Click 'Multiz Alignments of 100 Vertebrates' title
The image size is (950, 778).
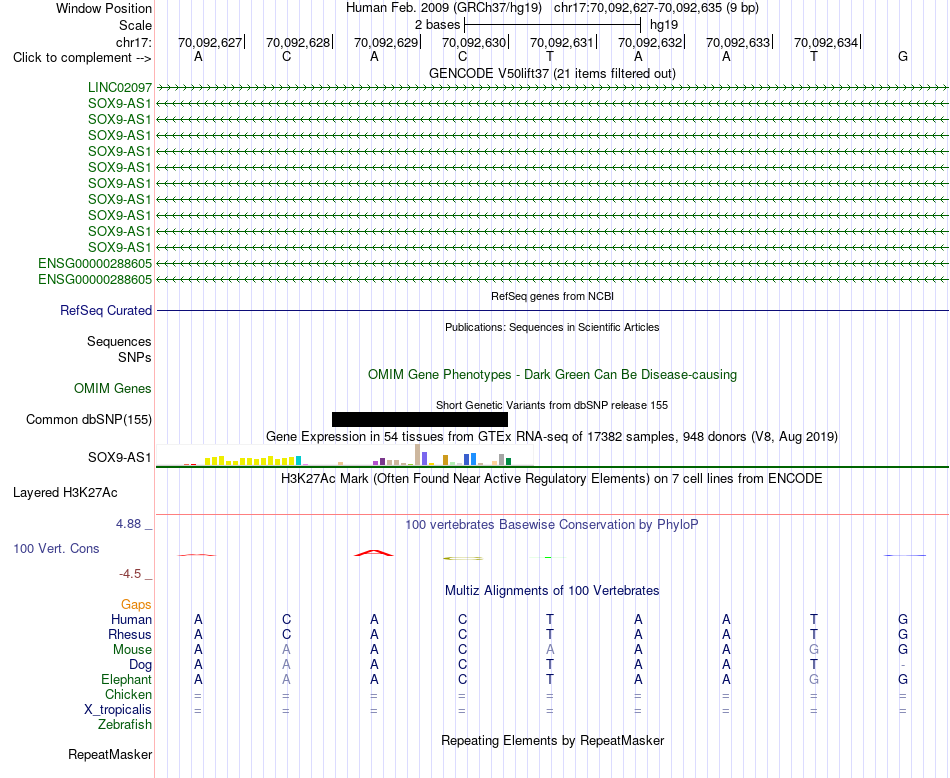(x=552, y=591)
